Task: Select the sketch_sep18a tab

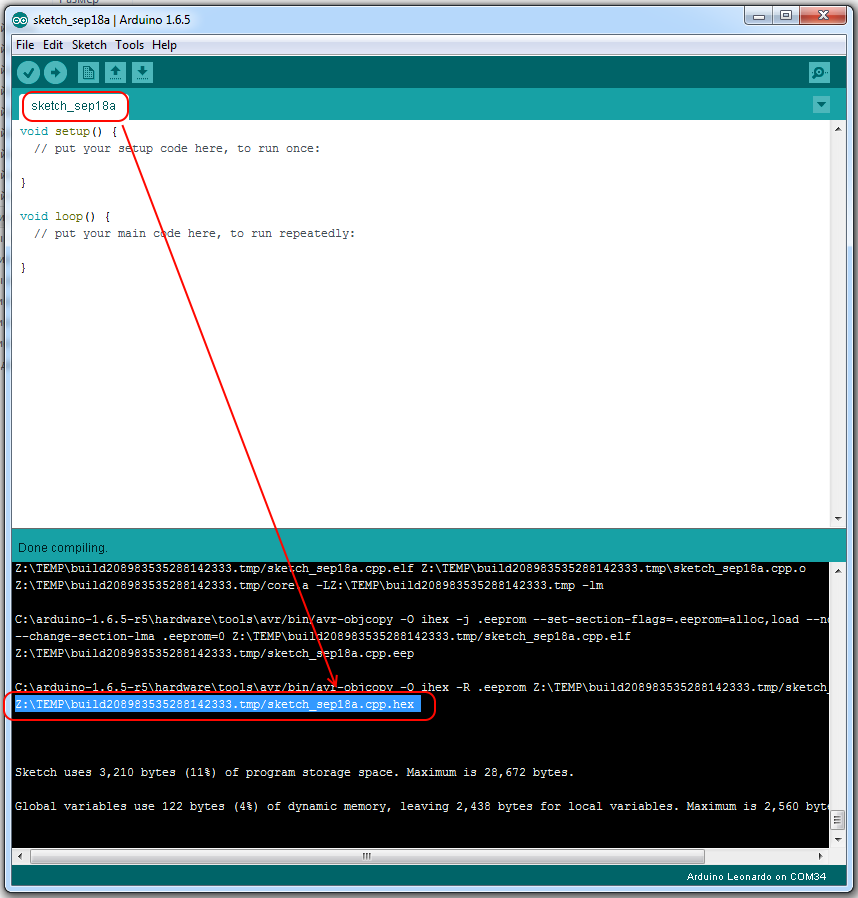Action: [74, 106]
